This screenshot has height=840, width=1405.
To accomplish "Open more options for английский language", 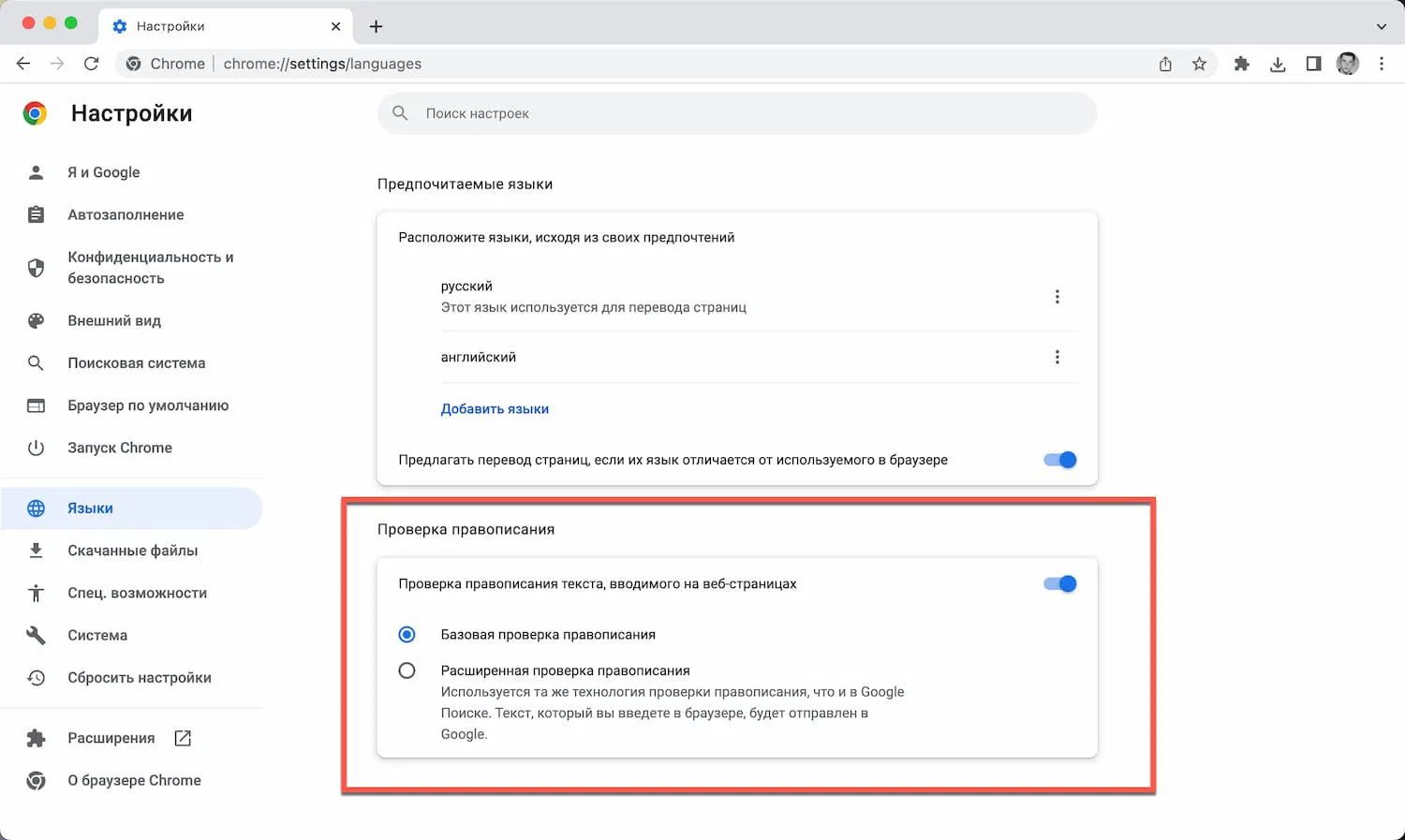I will tap(1057, 357).
